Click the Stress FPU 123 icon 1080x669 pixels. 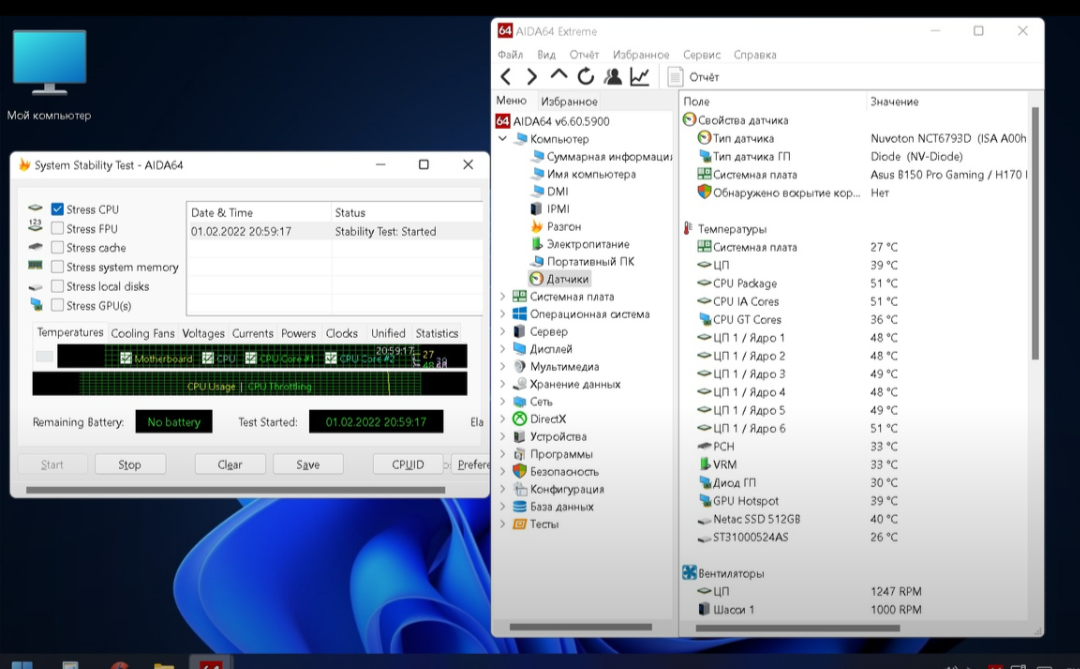click(35, 225)
